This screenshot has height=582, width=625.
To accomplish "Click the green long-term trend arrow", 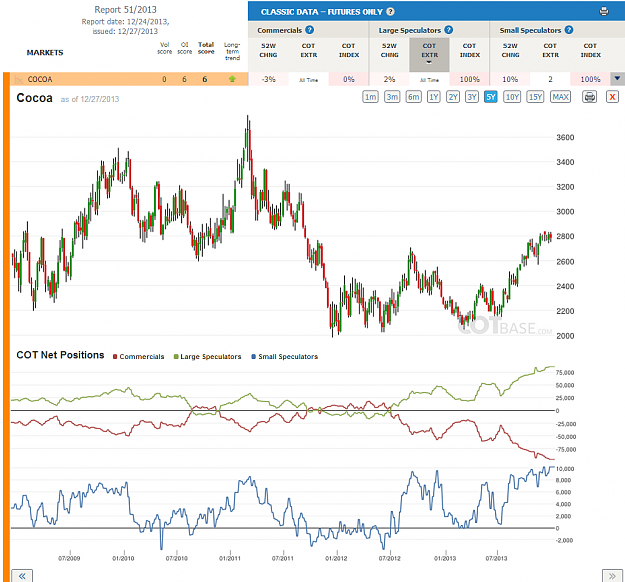I will coord(232,79).
